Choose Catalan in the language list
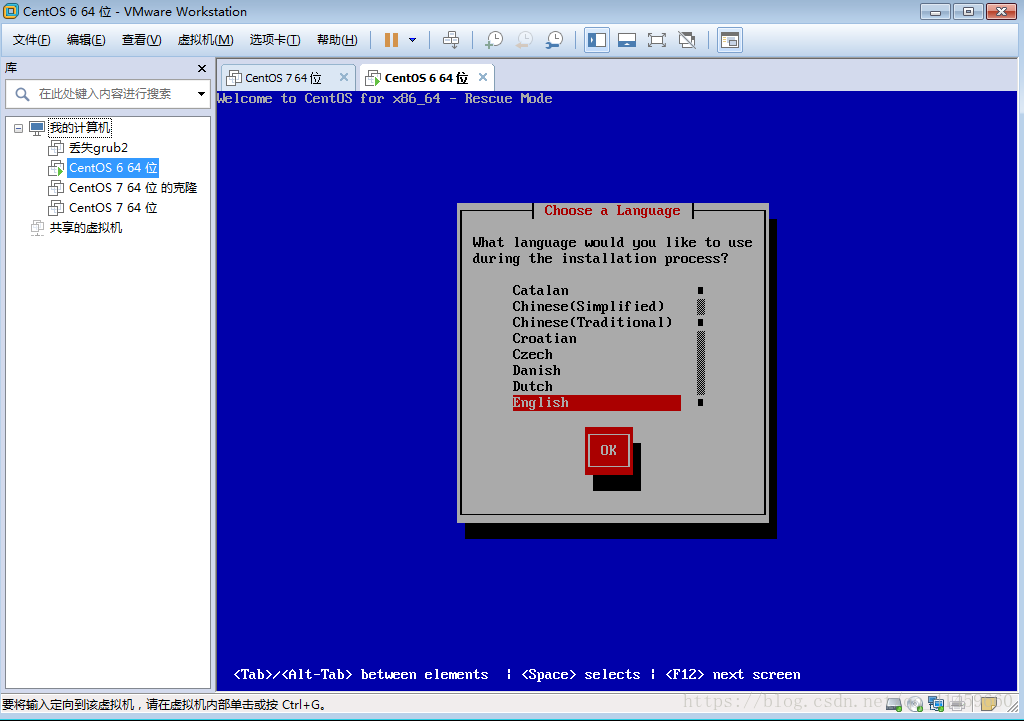The width and height of the screenshot is (1024, 721). tap(540, 291)
